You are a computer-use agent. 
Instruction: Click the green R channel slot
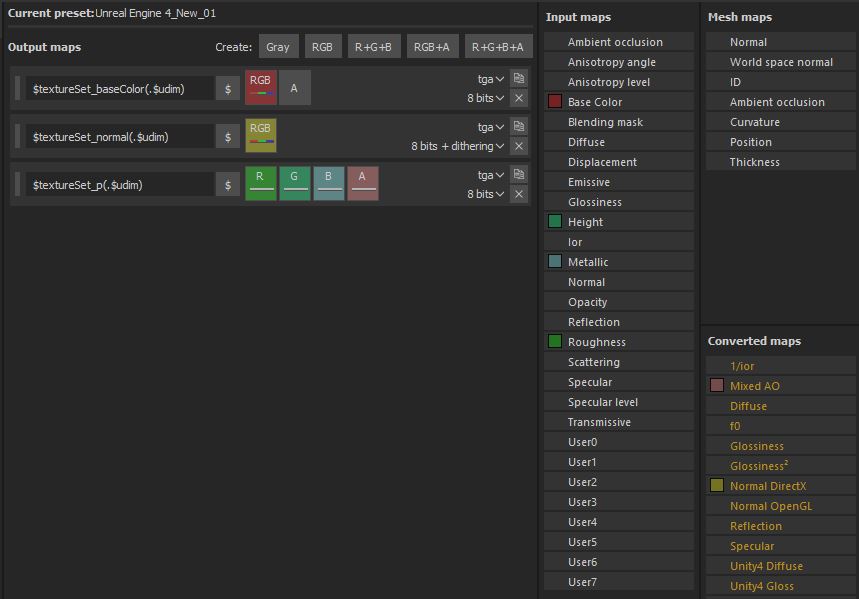tap(261, 184)
